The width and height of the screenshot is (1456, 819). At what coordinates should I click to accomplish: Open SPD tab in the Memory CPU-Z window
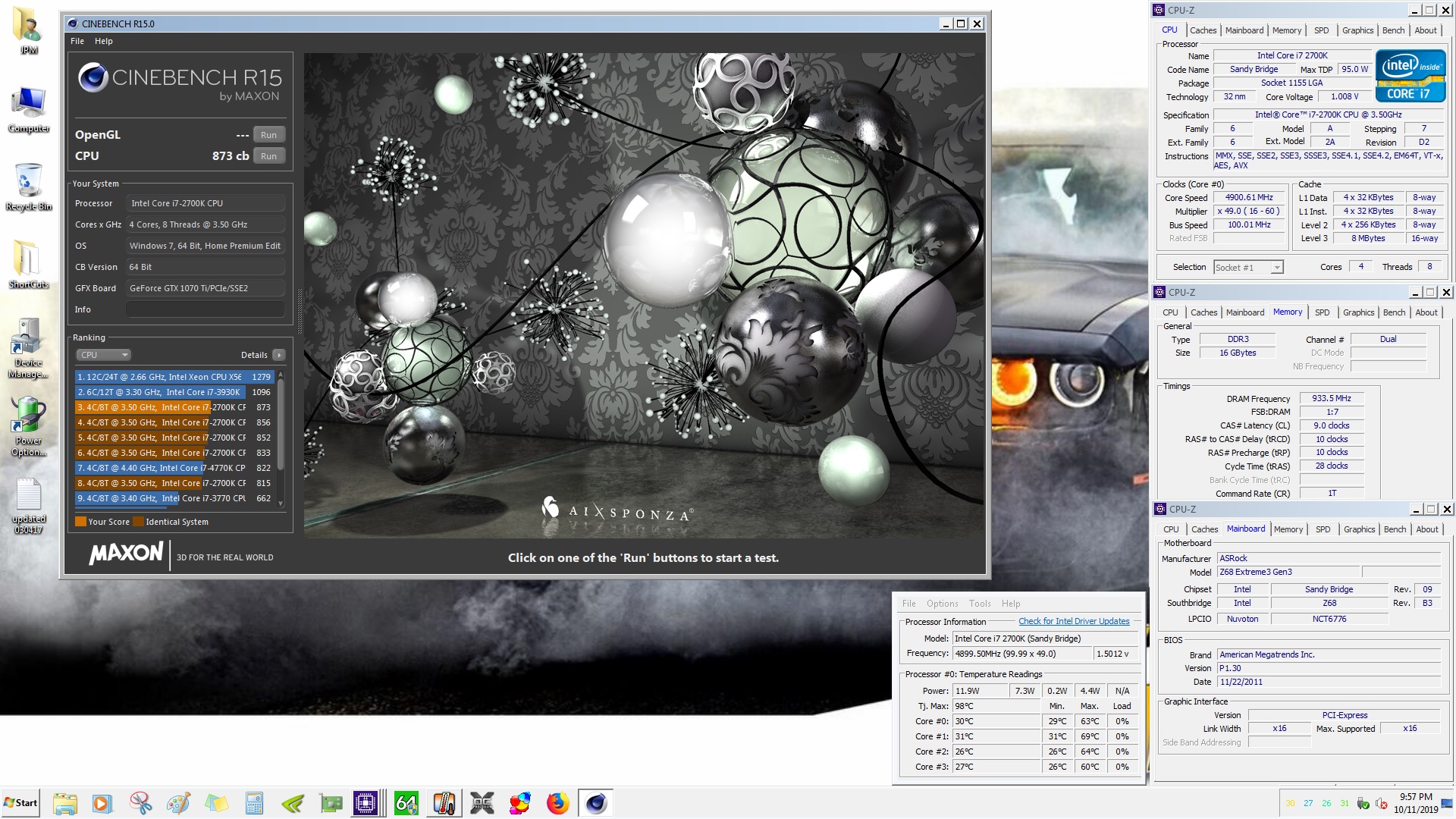tap(1322, 312)
